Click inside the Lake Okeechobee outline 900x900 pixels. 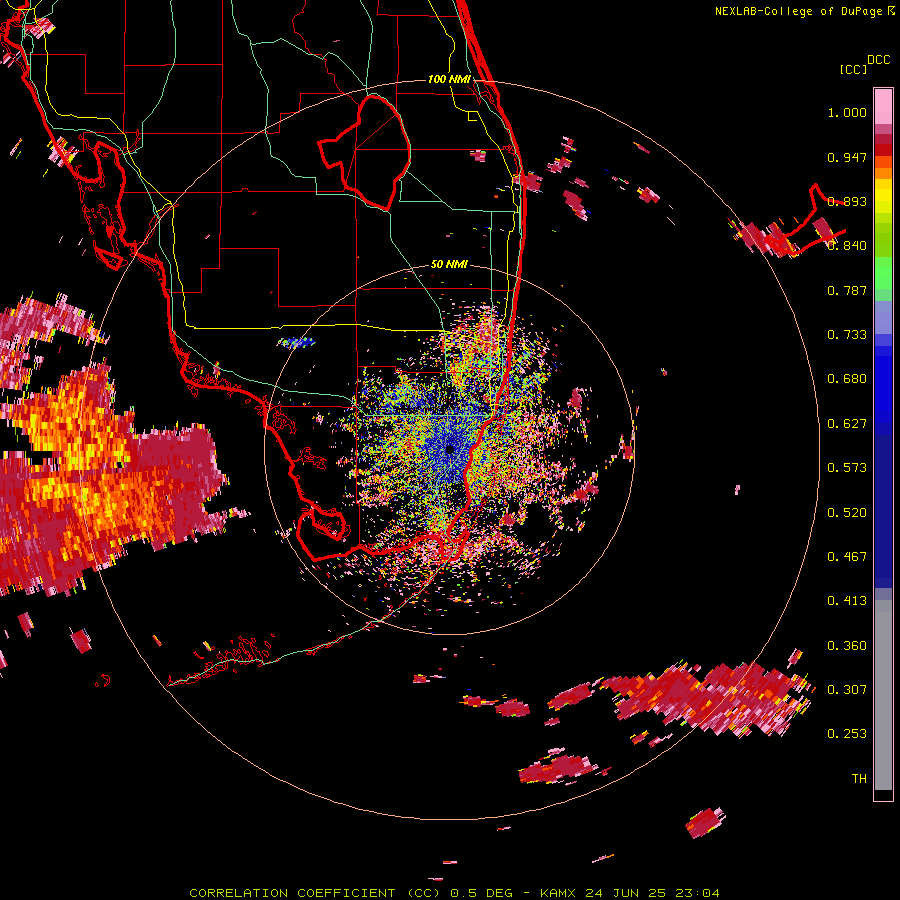373,152
